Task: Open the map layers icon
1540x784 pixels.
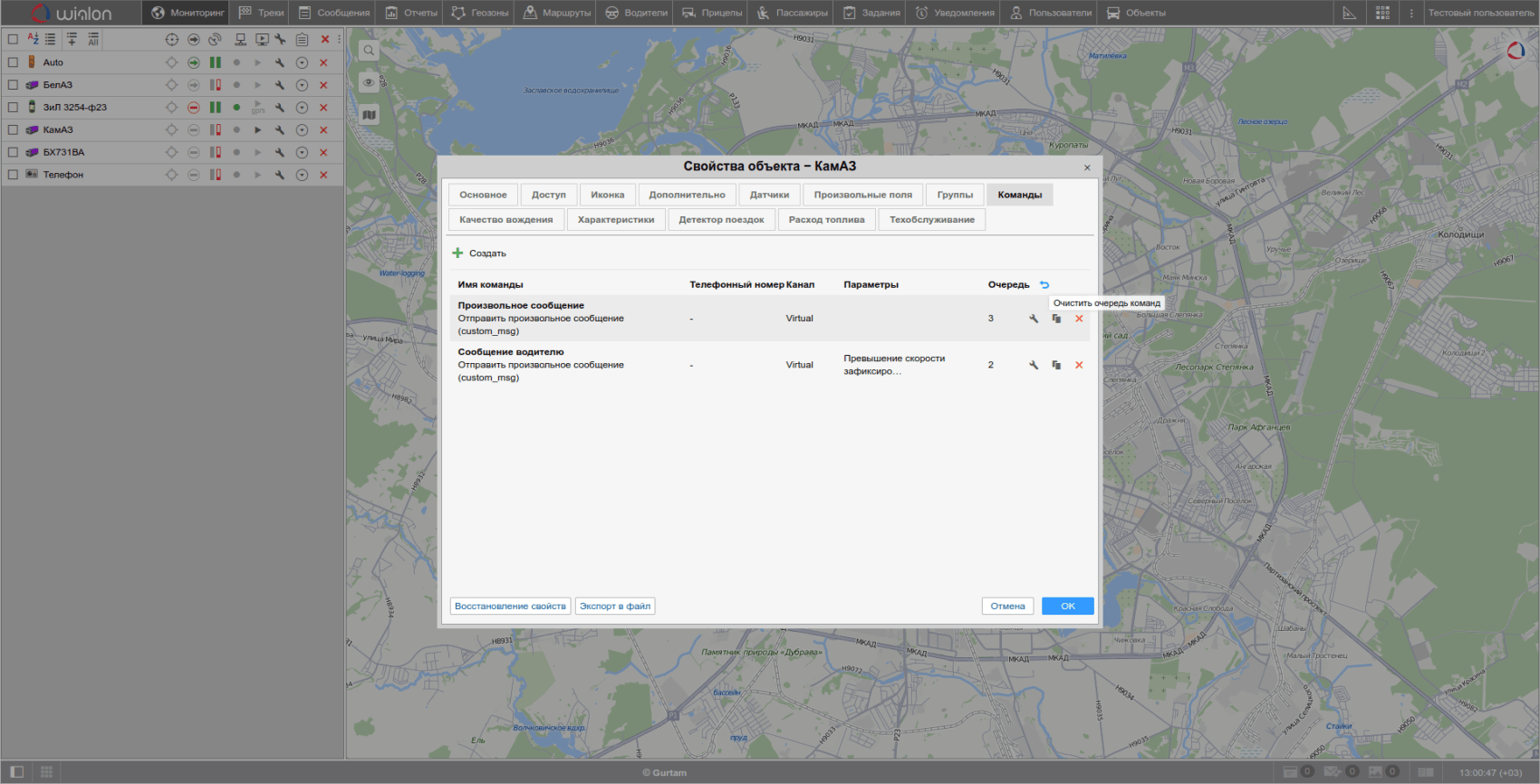Action: click(x=369, y=115)
